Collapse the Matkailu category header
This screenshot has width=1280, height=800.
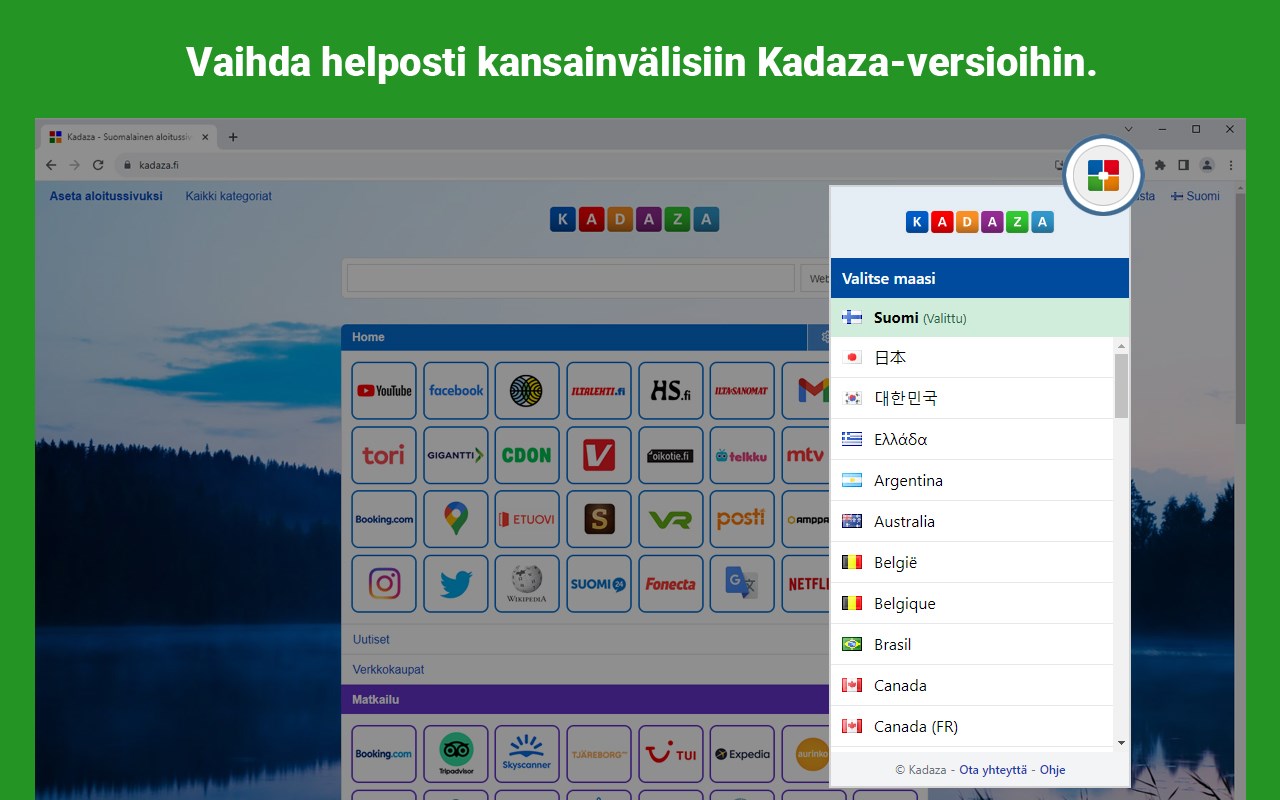[585, 700]
